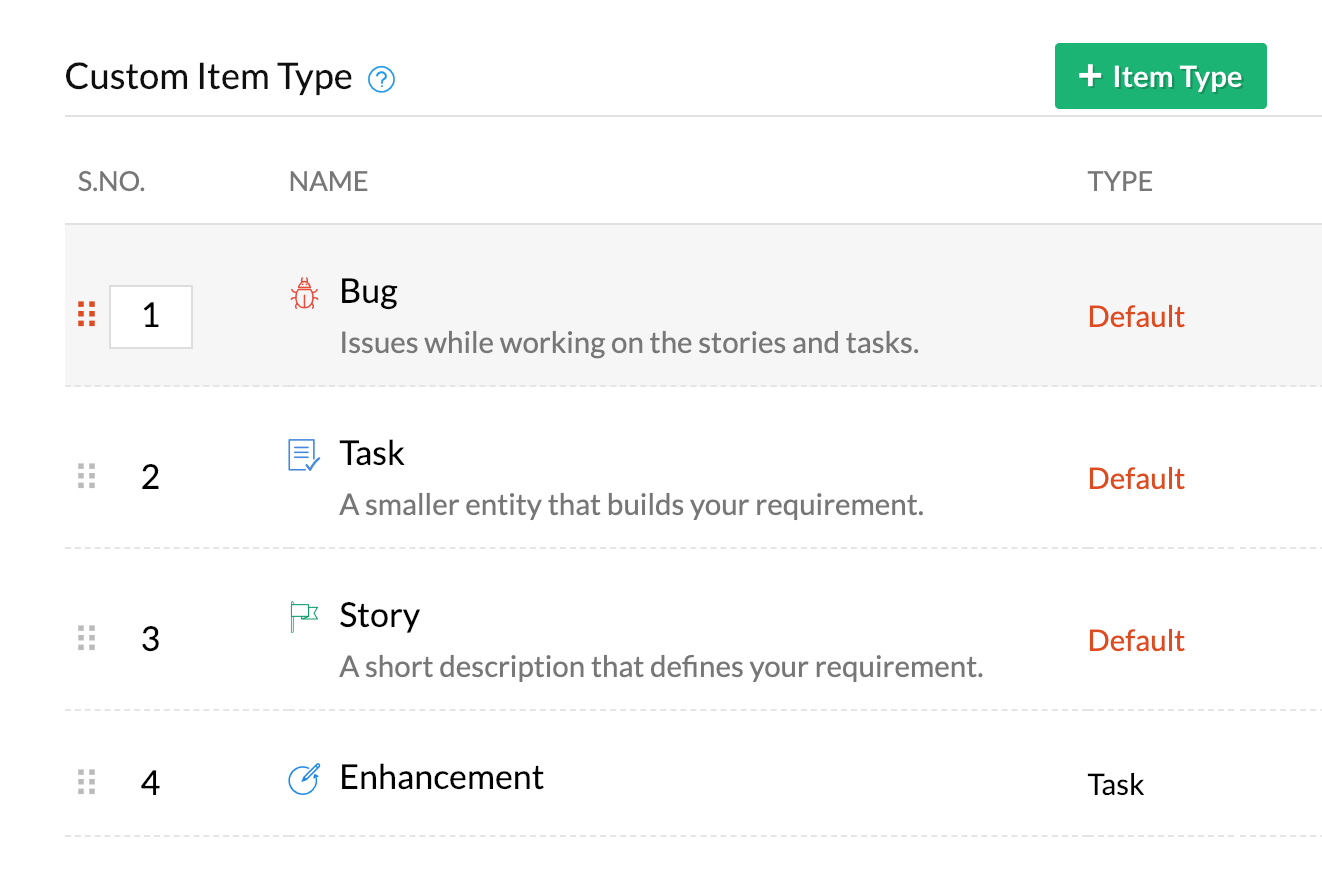The height and width of the screenshot is (881, 1322).
Task: Click the green Story flag icon
Action: coord(304,617)
